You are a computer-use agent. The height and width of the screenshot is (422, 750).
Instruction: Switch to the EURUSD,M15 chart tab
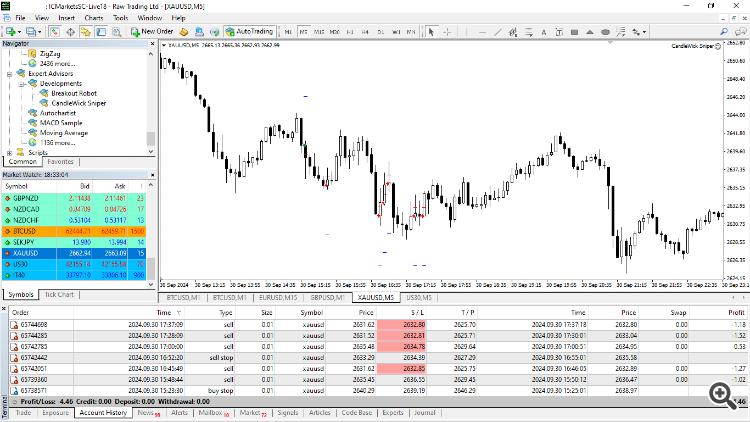(278, 298)
